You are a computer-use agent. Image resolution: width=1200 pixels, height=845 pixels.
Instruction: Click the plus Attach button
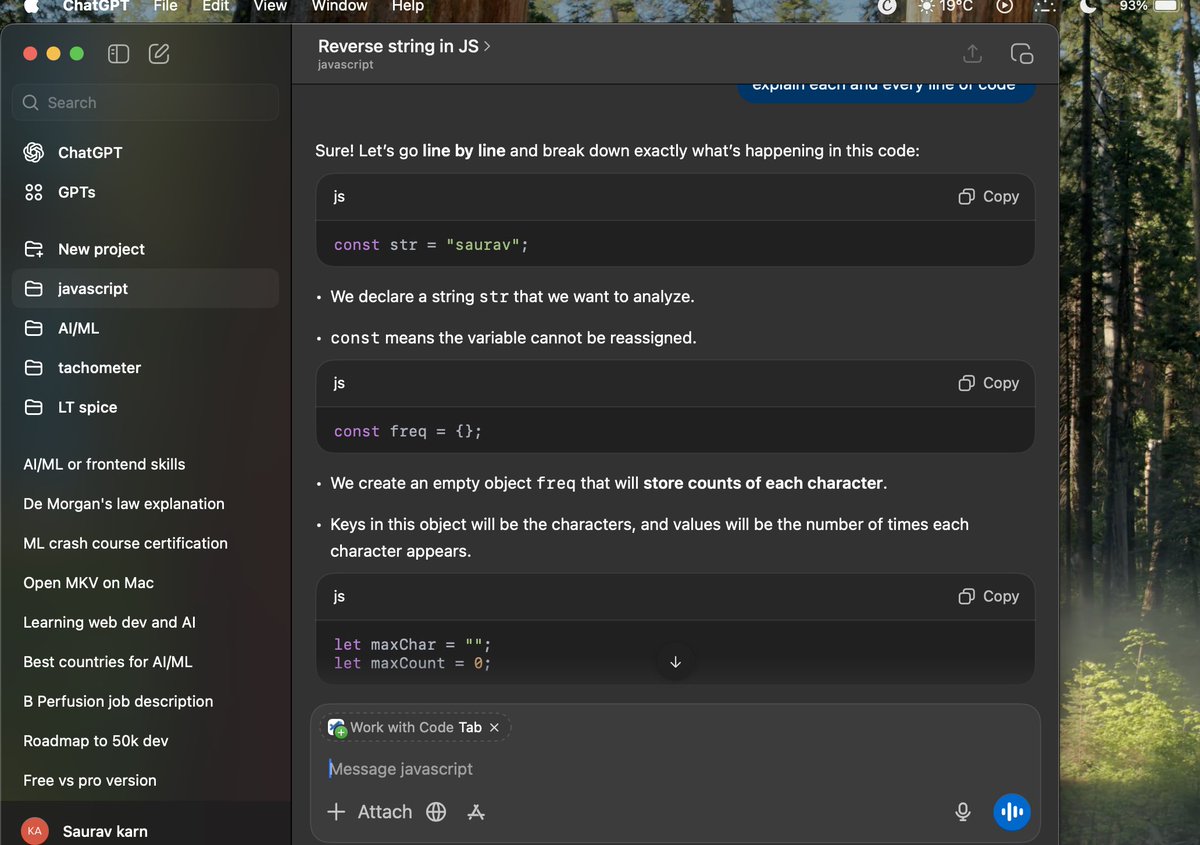pyautogui.click(x=369, y=812)
